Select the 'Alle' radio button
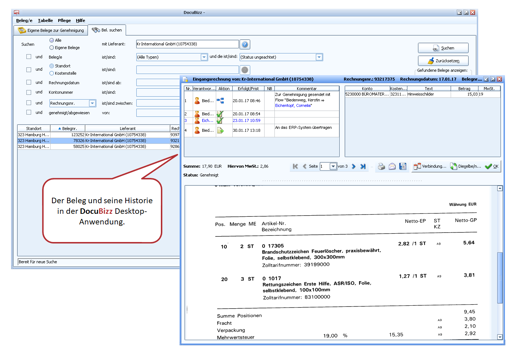This screenshot has width=516, height=361. 51,40
